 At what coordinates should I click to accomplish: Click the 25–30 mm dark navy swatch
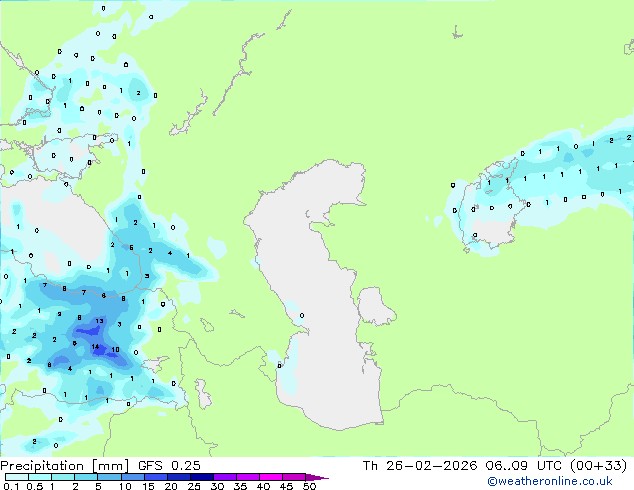pos(202,477)
